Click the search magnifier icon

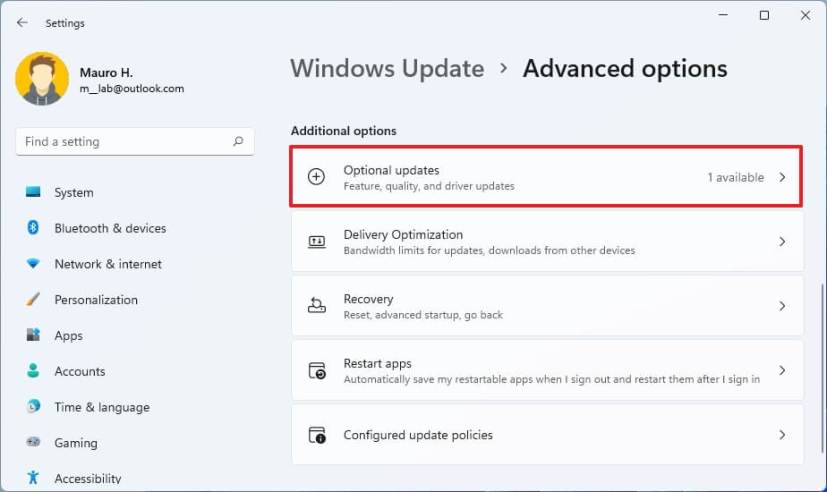tap(238, 142)
